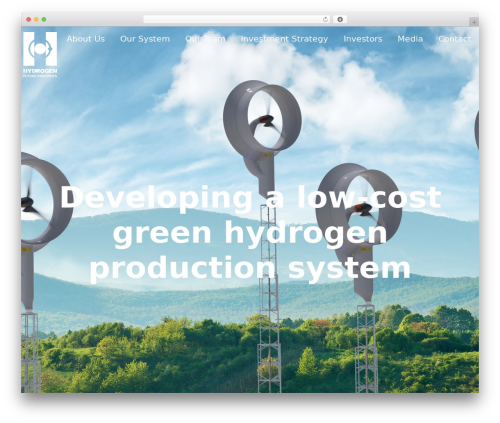Open the dark circular icon beside address bar
This screenshot has width=500, height=423.
(340, 20)
